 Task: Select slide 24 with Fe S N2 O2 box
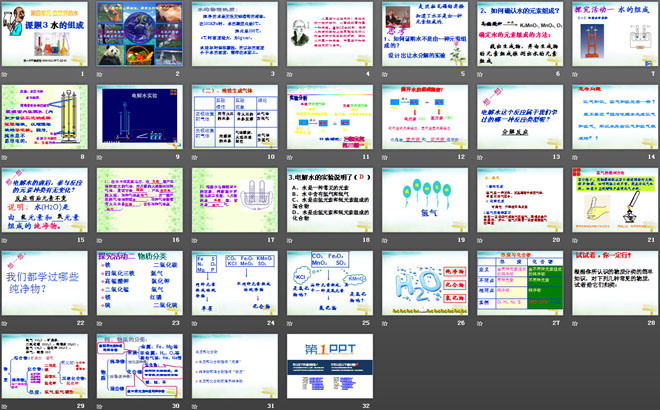click(235, 283)
